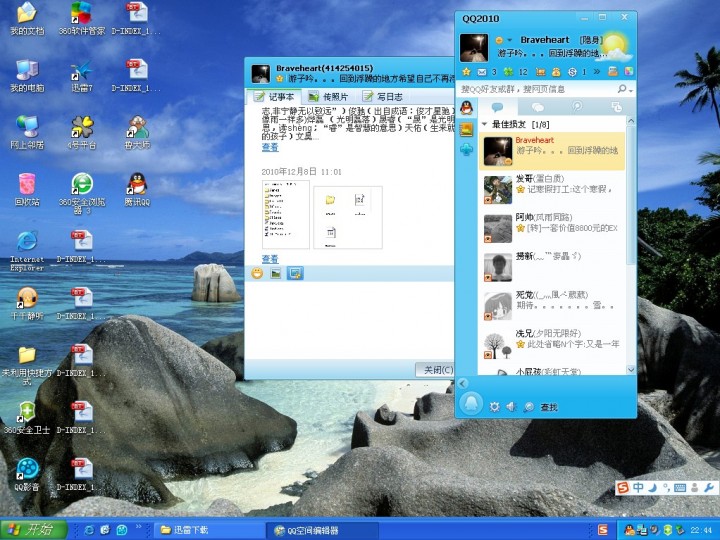Collapse the 最佳损友 friend group

[485, 124]
